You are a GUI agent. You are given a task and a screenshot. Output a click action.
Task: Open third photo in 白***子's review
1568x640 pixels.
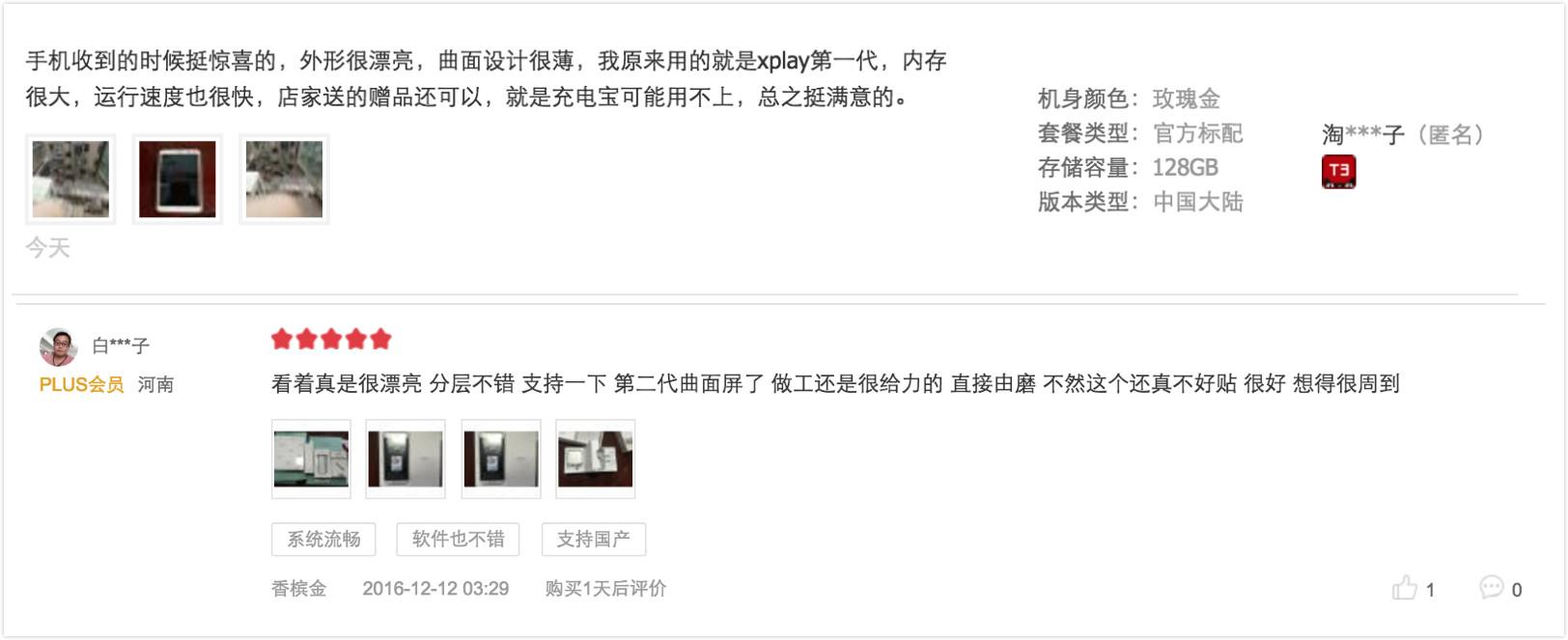pyautogui.click(x=501, y=459)
